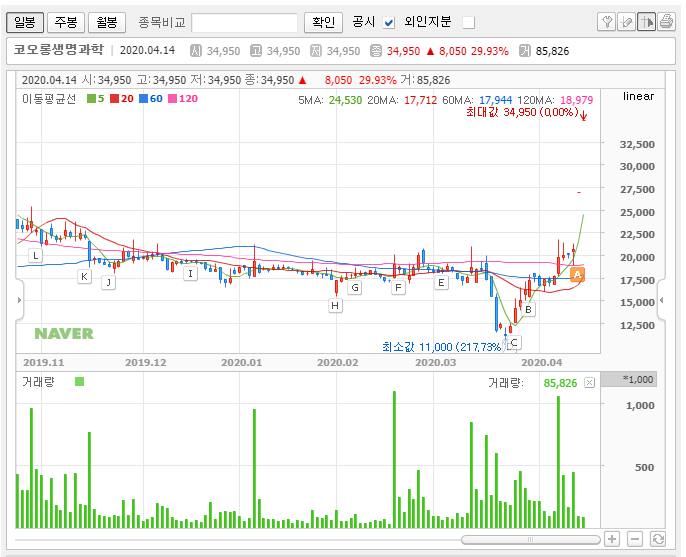Enable the 외인지분 checkbox
This screenshot has height=557, width=686.
tap(469, 22)
